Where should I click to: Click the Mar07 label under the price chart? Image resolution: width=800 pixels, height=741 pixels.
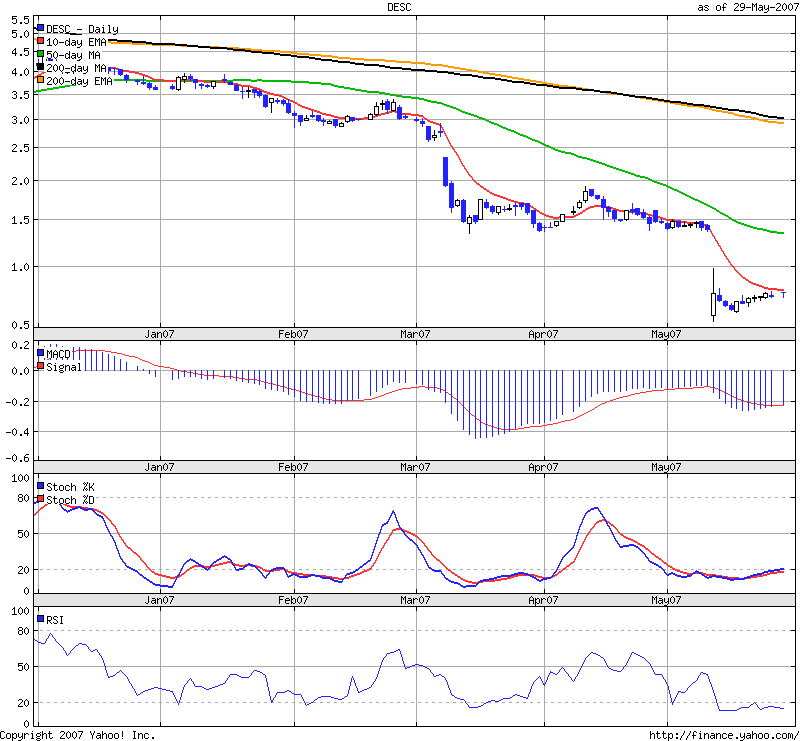click(x=415, y=334)
